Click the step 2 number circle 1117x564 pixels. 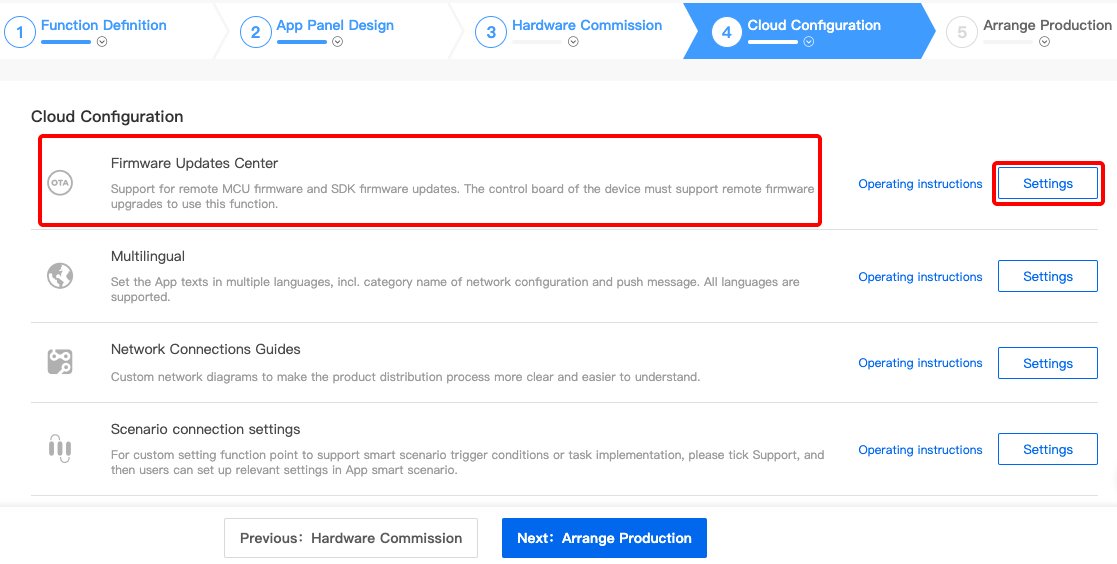[255, 32]
